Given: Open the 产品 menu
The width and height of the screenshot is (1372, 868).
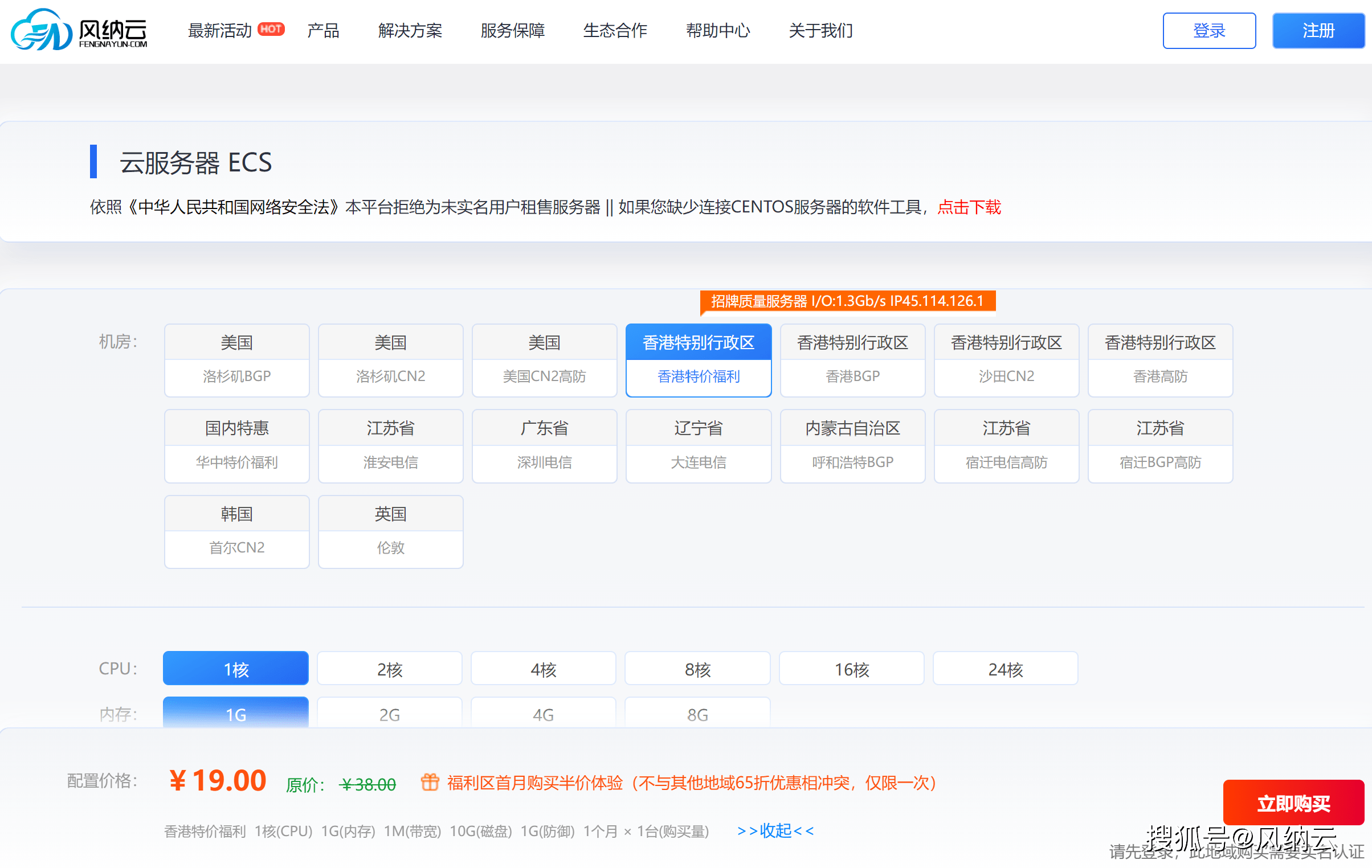Looking at the screenshot, I should click(x=323, y=30).
